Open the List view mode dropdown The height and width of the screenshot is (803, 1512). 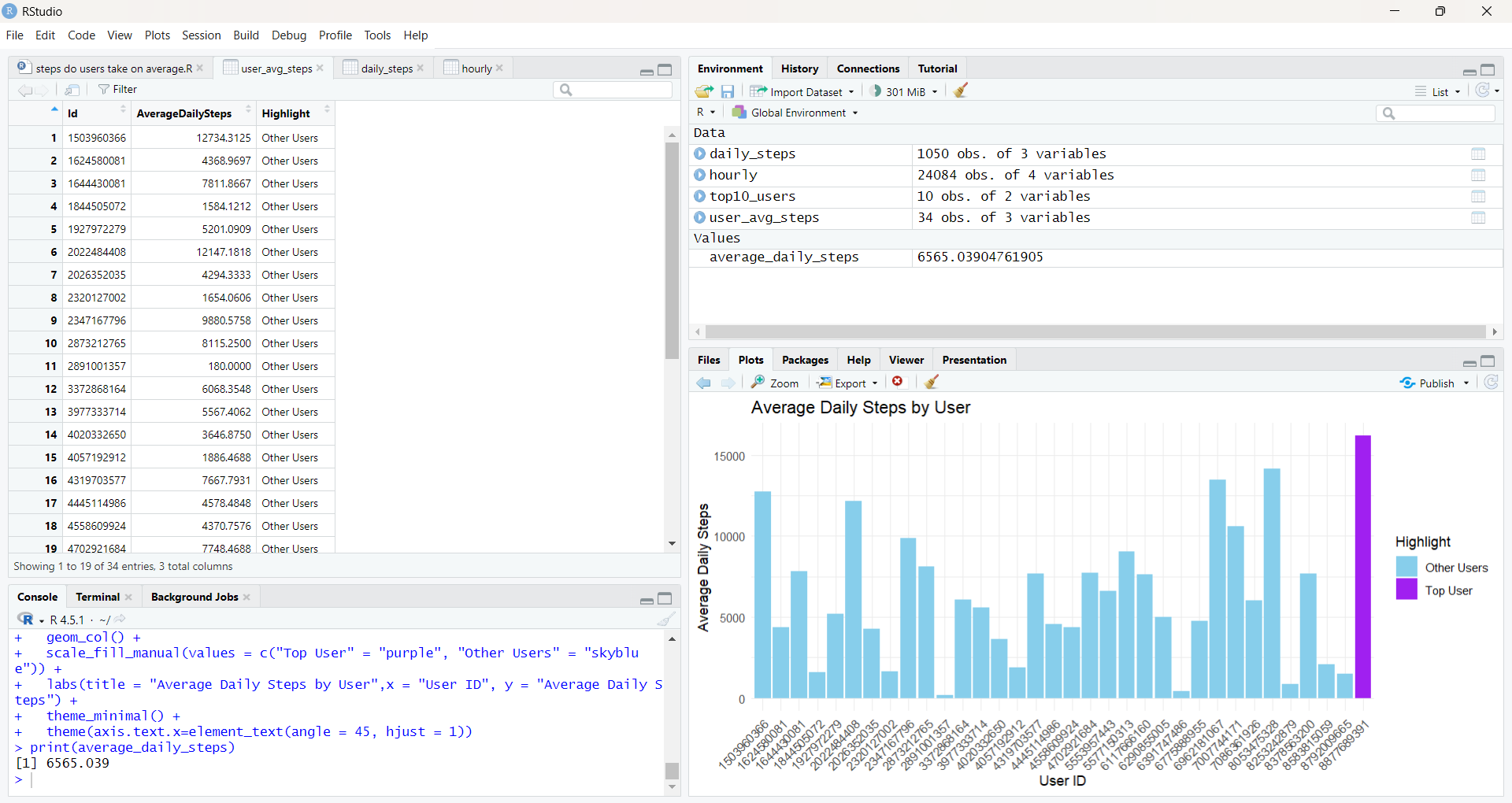tap(1438, 92)
